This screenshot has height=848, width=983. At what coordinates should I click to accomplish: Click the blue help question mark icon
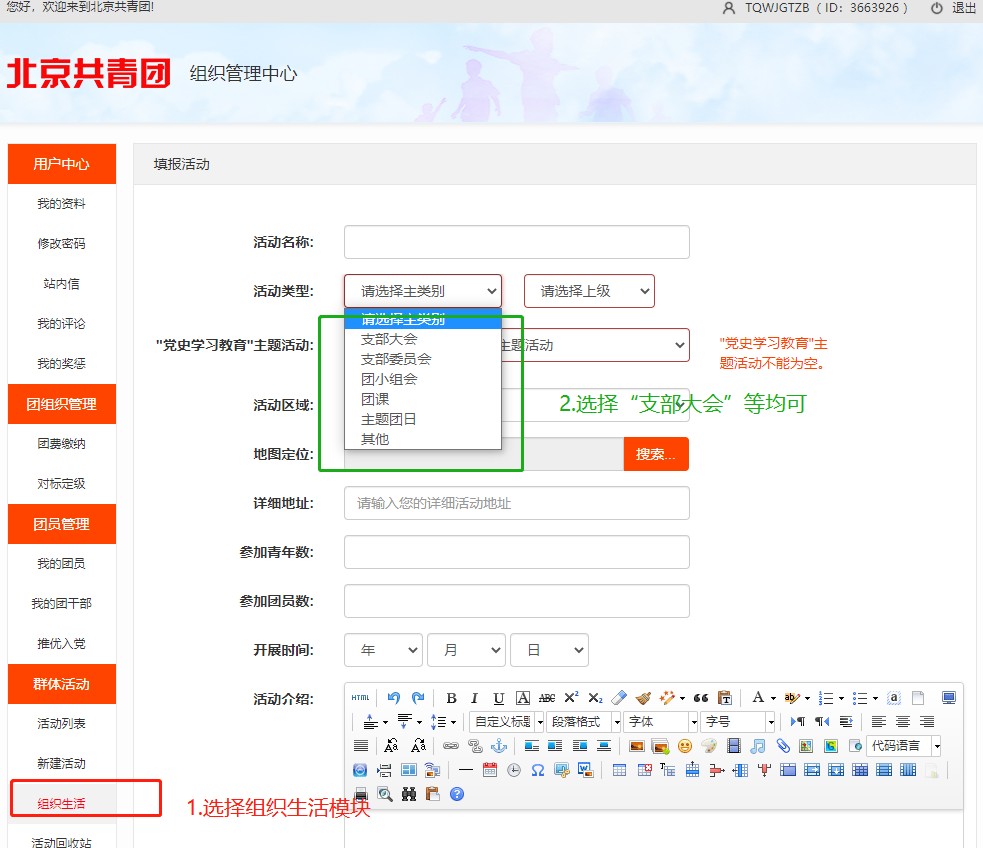[x=457, y=794]
